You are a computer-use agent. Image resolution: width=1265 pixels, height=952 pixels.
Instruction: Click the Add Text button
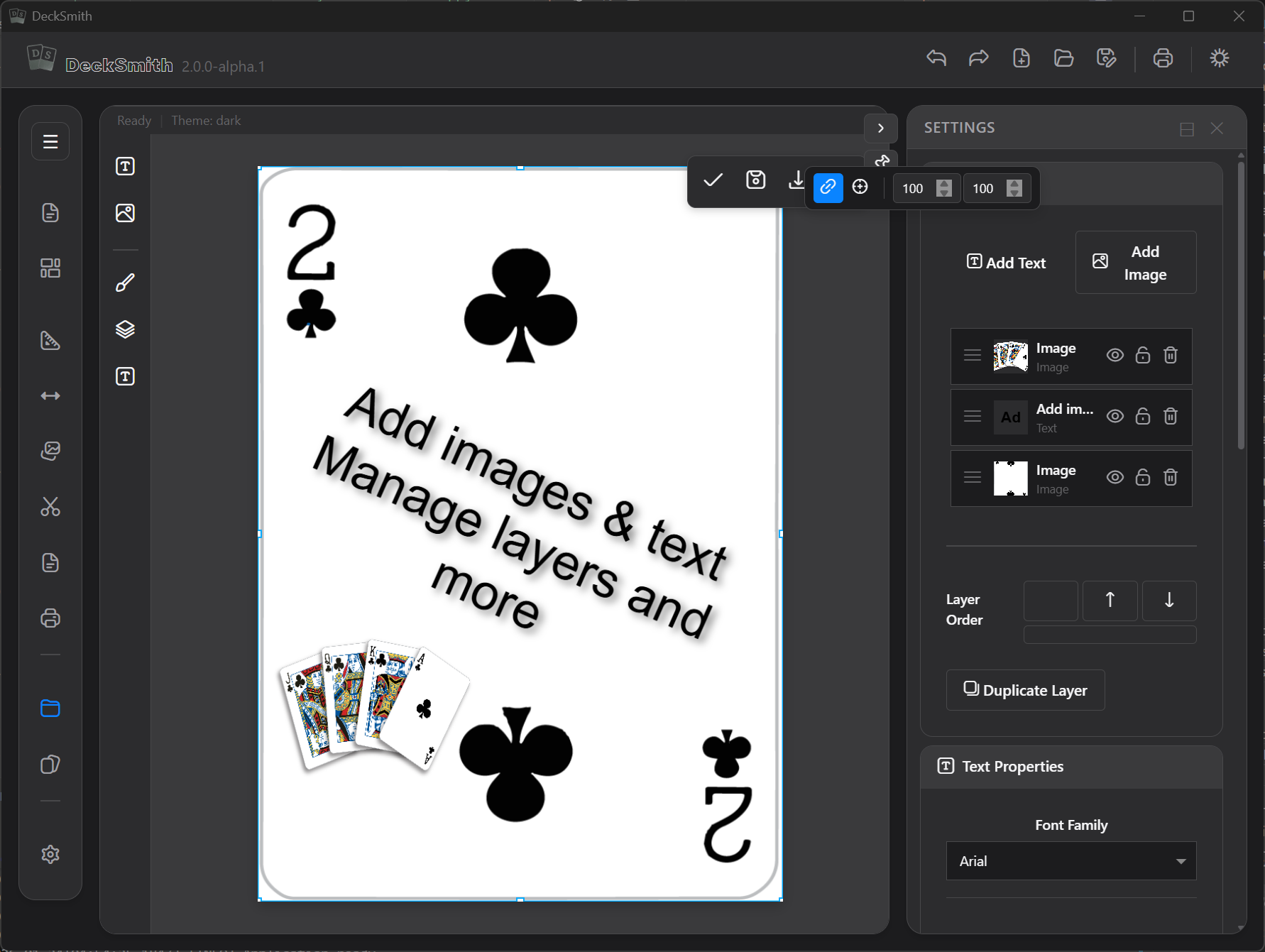coord(1006,262)
